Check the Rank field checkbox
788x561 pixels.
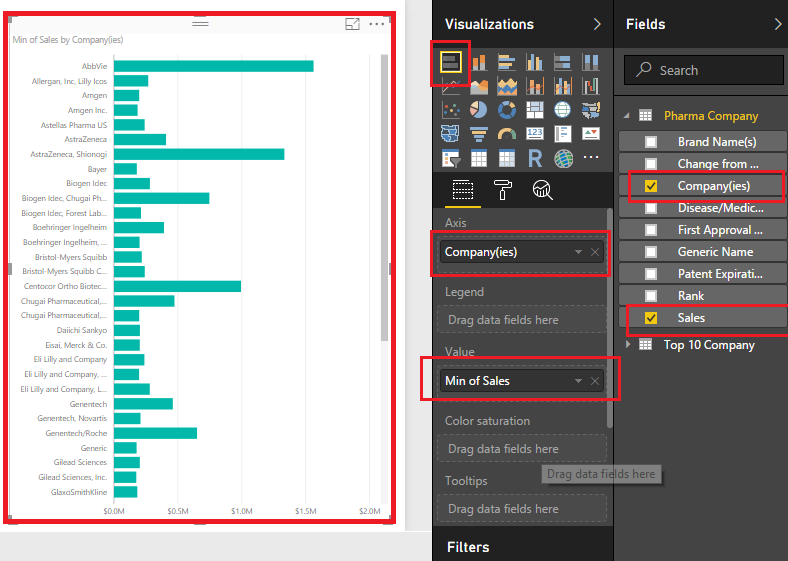[651, 296]
